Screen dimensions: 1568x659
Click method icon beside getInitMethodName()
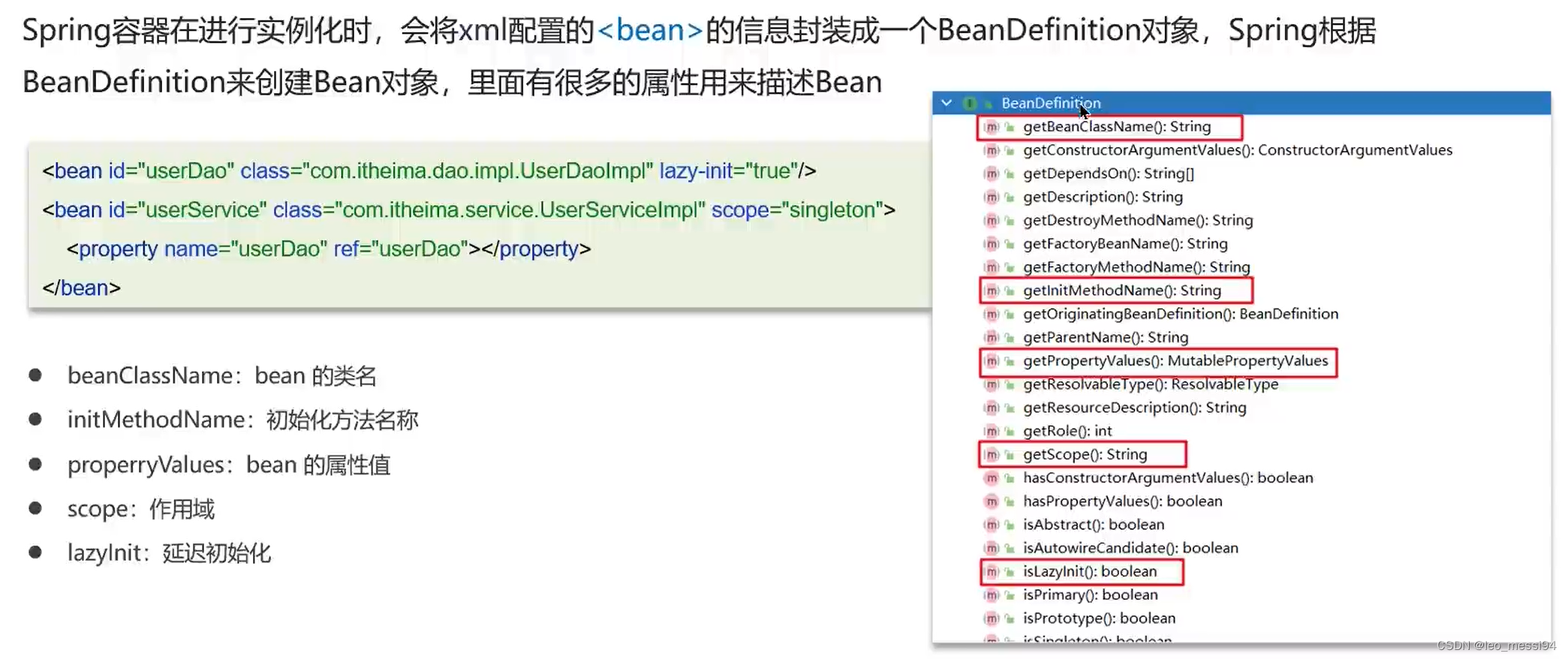pyautogui.click(x=992, y=290)
